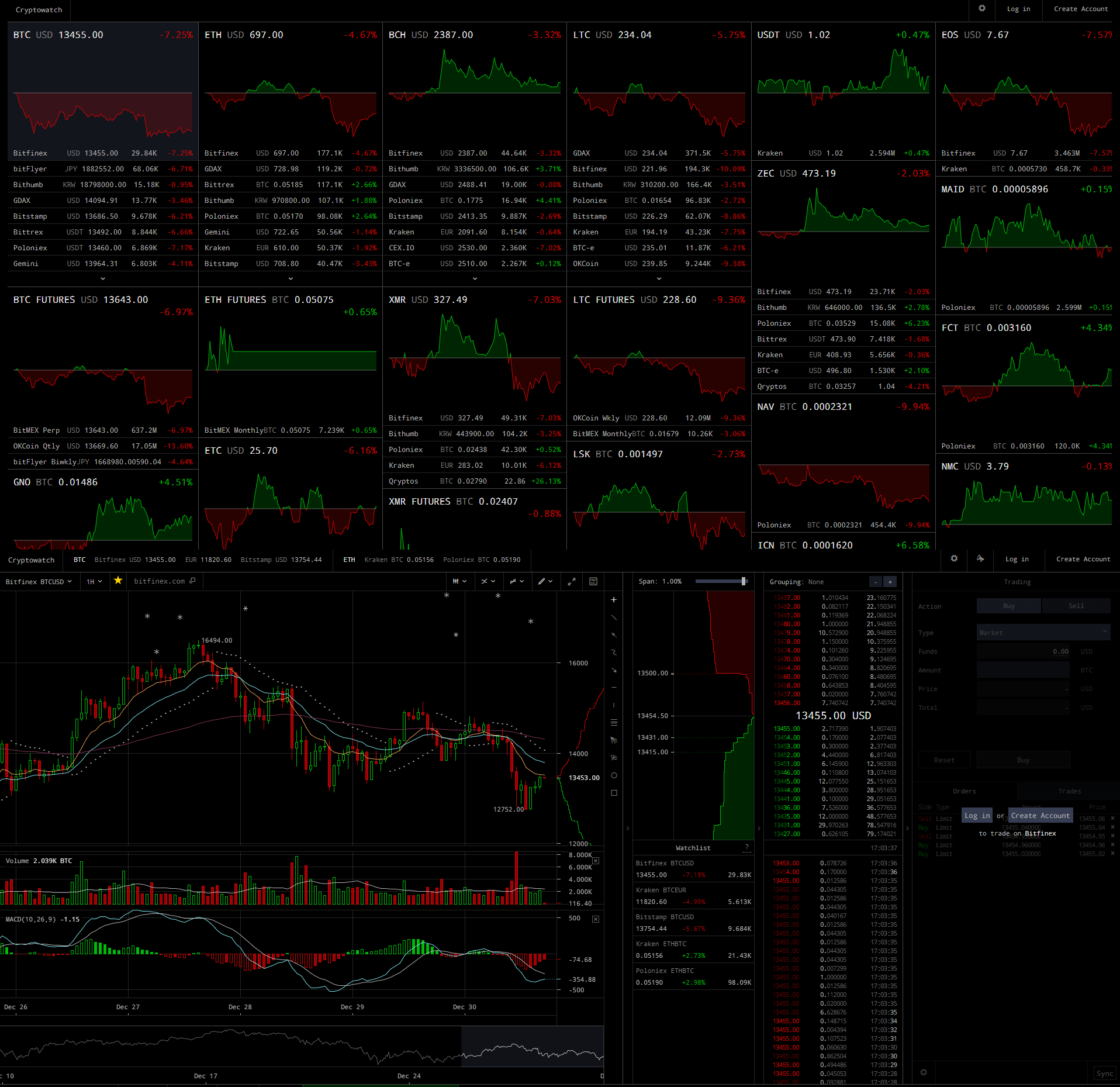This screenshot has height=1087, width=1120.
Task: Open the ETH tab in ticker bar
Action: coord(349,560)
